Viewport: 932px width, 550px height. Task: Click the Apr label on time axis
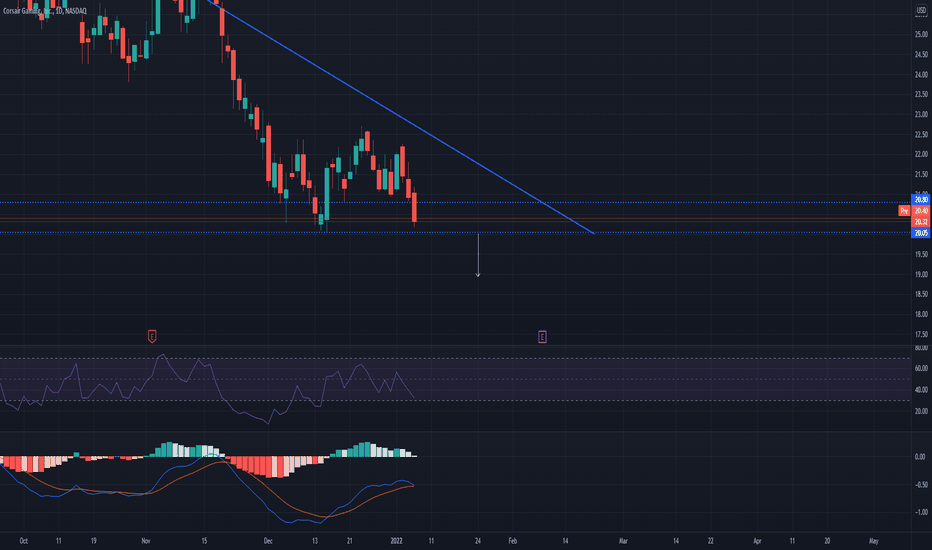(757, 540)
